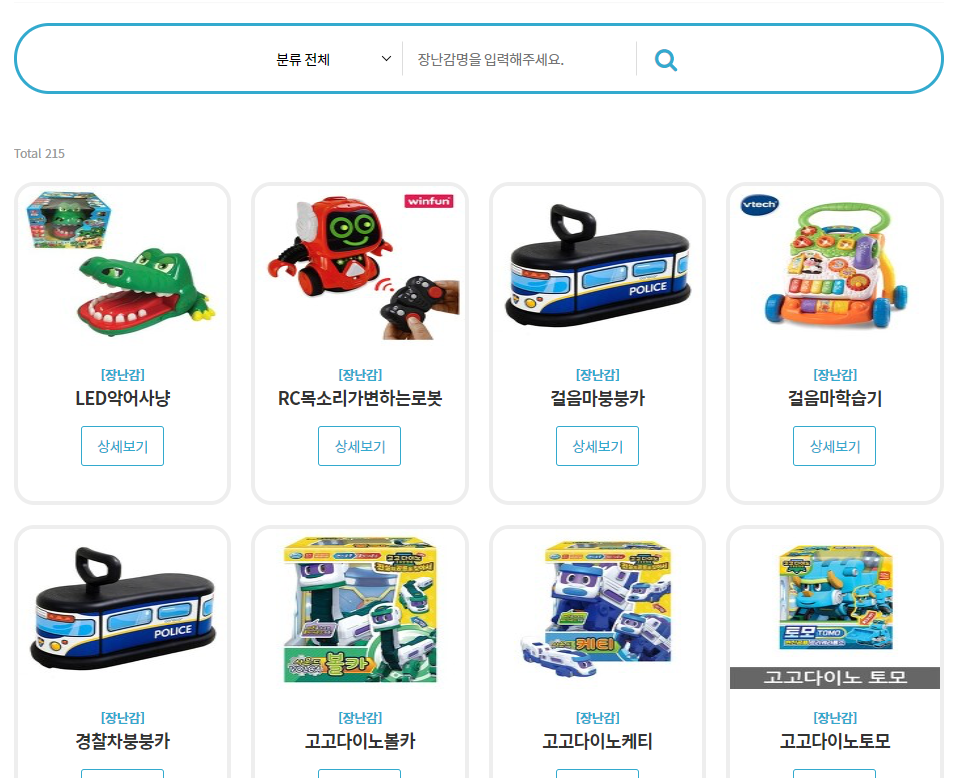959x780 pixels.
Task: Open 상세보기 for 걸음마학습기
Action: coord(834,446)
